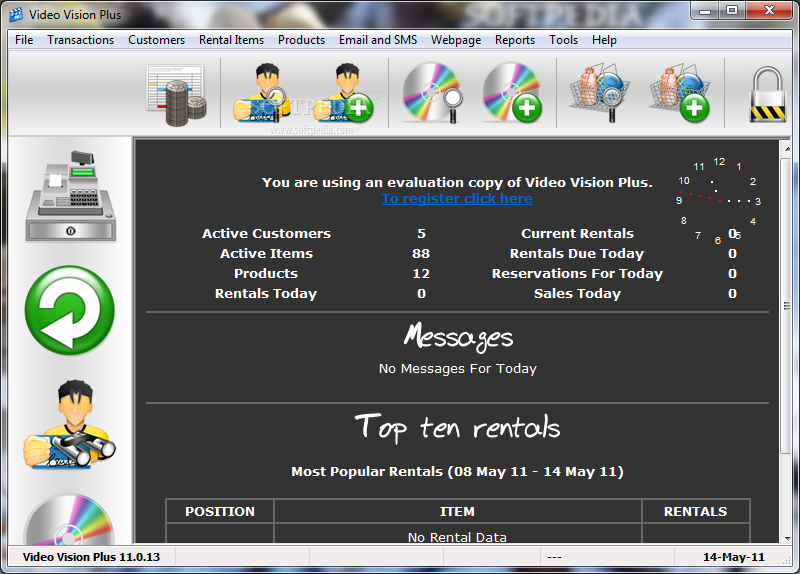Click the add rental disc icon

(x=512, y=93)
